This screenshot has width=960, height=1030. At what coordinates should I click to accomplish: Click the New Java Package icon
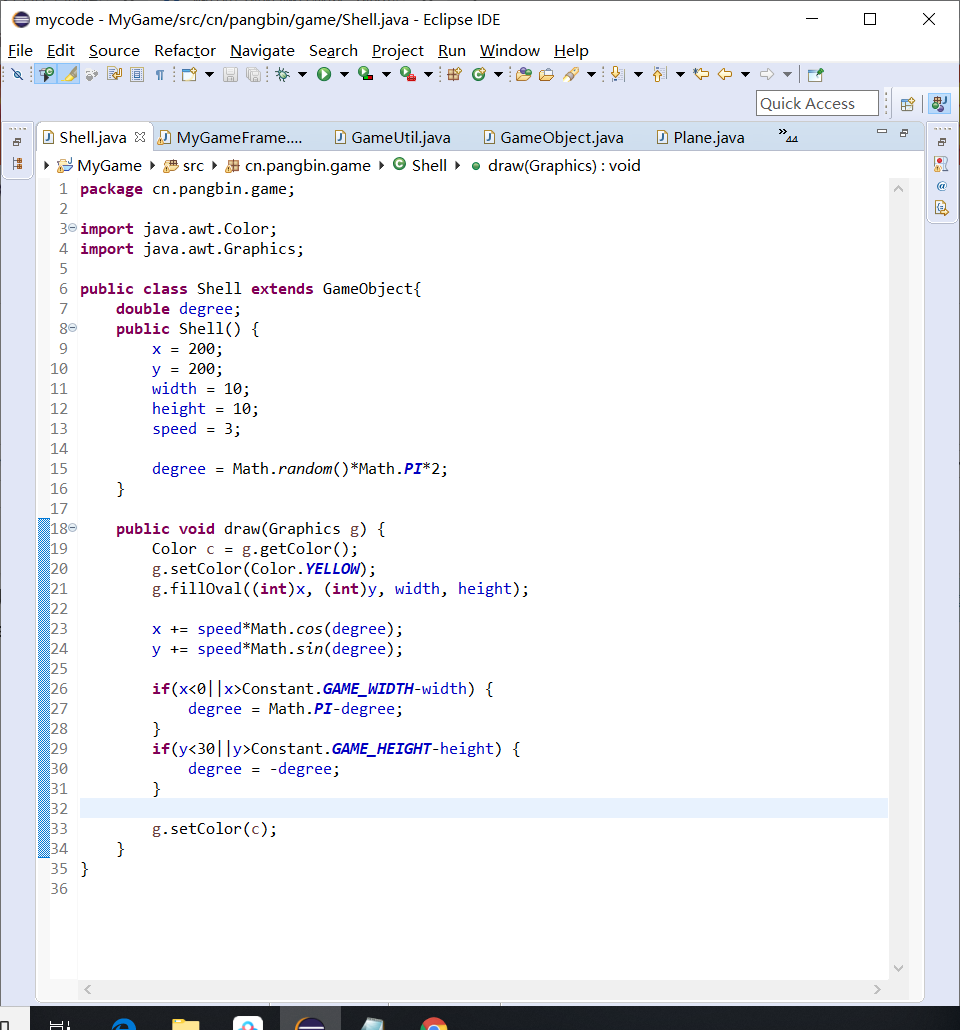(x=454, y=74)
